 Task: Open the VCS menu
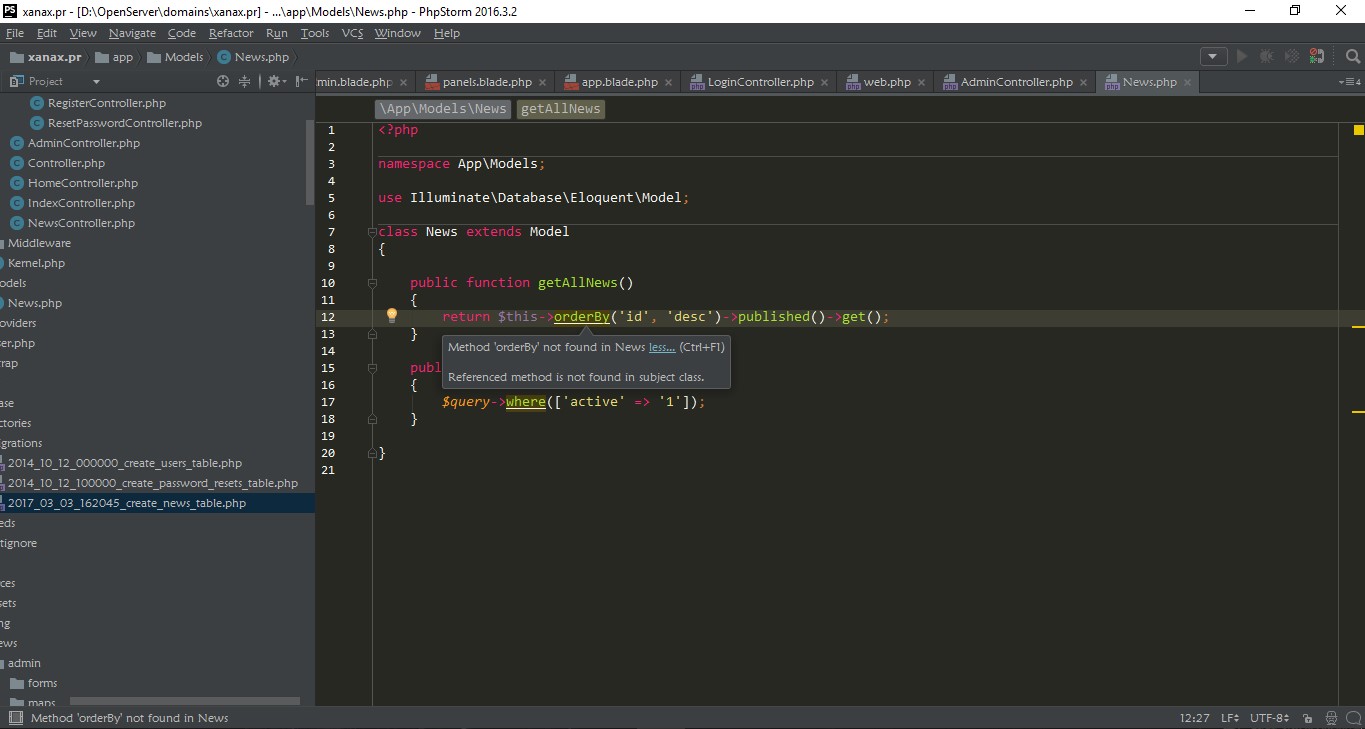click(352, 33)
